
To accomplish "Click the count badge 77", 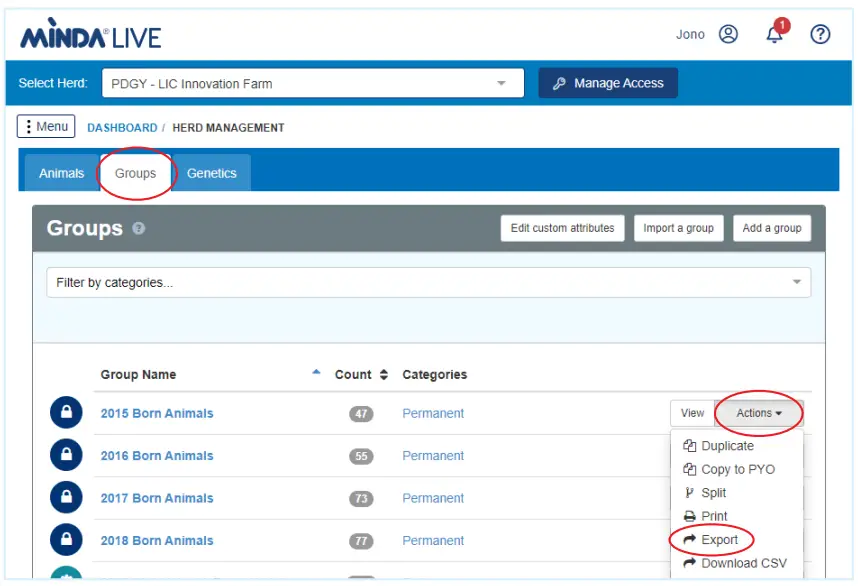I will (361, 541).
